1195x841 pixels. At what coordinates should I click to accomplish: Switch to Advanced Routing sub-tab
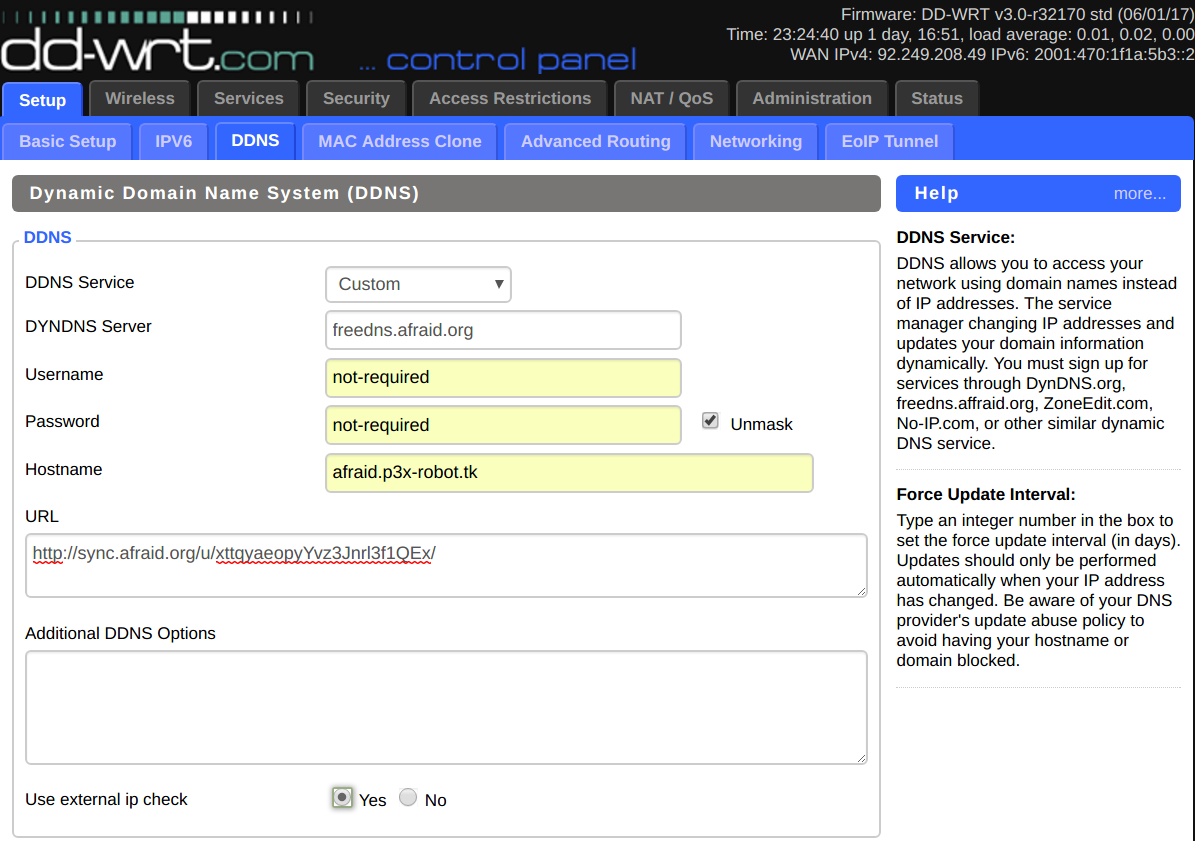click(x=595, y=142)
